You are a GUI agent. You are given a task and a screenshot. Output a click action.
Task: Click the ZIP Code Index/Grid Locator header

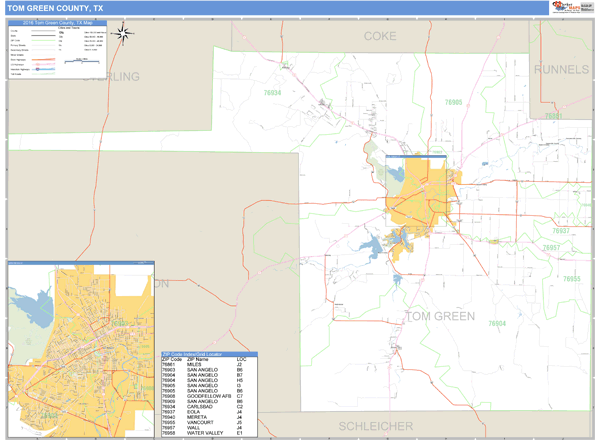pos(209,354)
